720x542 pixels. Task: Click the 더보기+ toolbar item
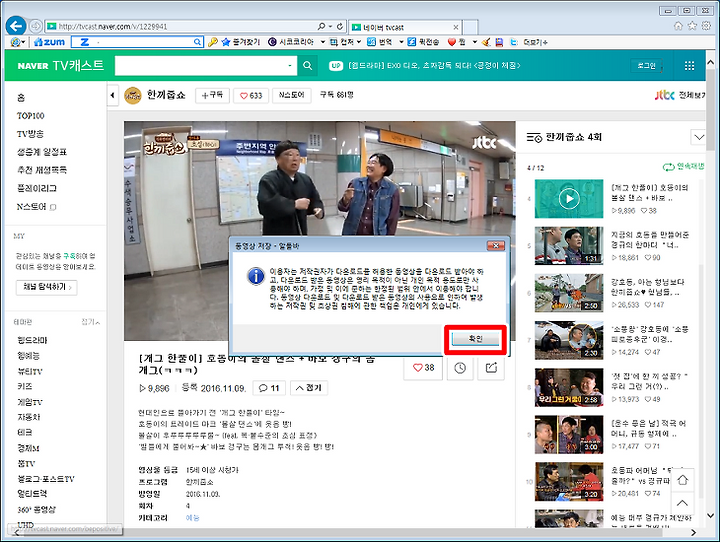click(535, 42)
